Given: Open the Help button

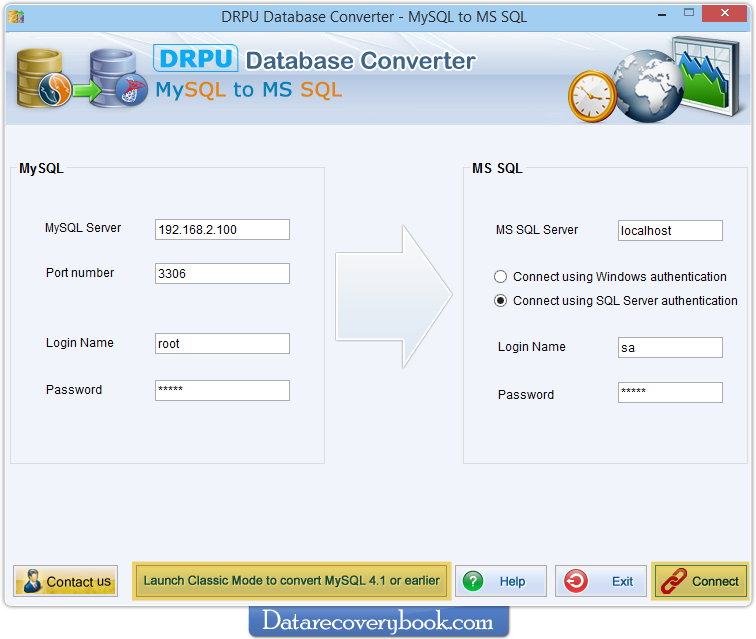Looking at the screenshot, I should pos(500,581).
